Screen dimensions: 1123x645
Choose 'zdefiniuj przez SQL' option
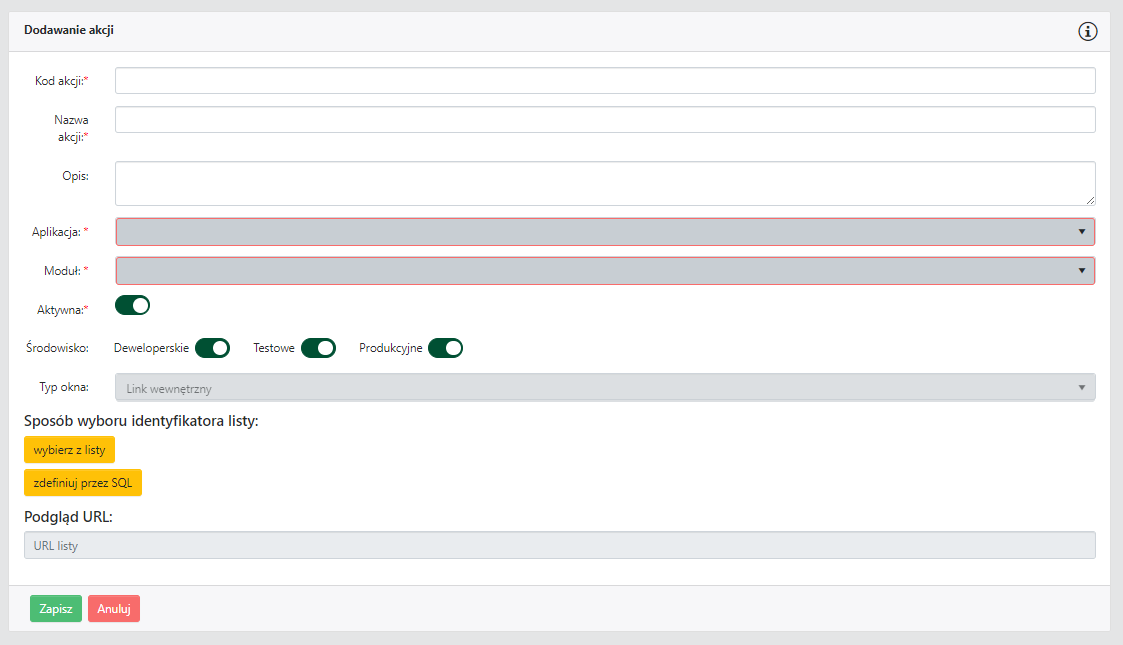pyautogui.click(x=83, y=483)
